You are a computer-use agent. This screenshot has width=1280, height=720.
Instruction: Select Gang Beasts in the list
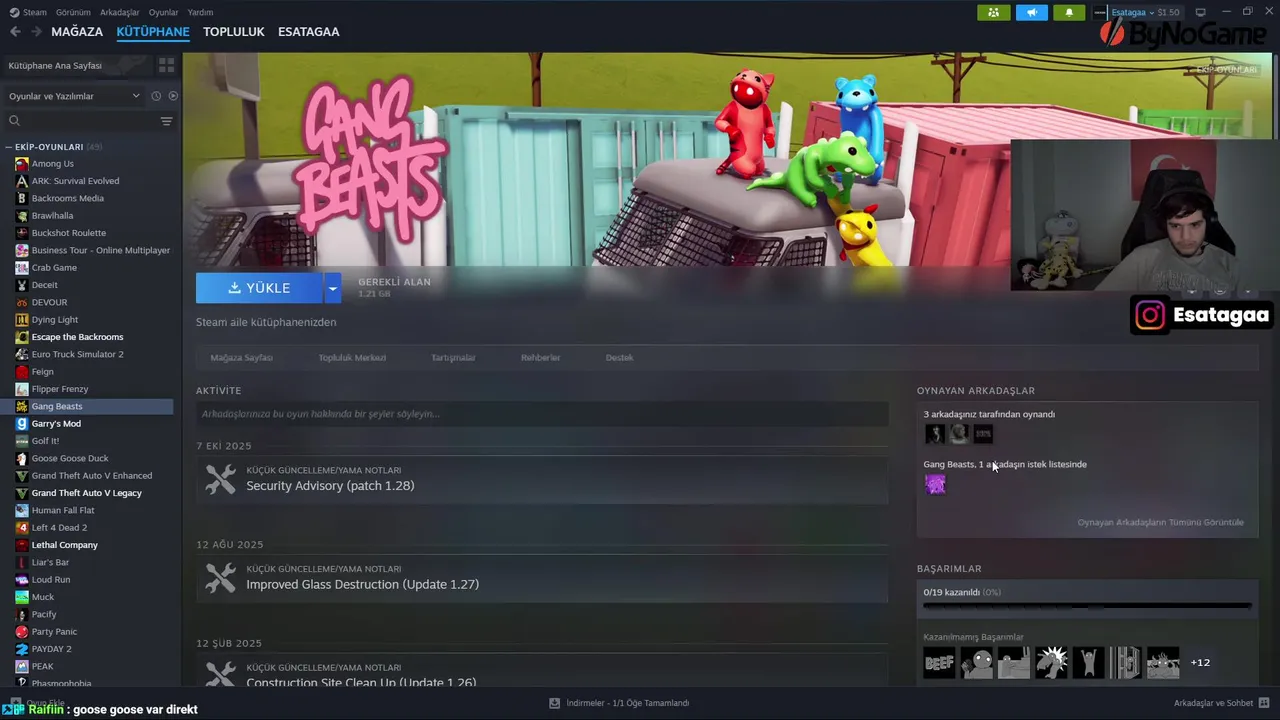[88, 406]
